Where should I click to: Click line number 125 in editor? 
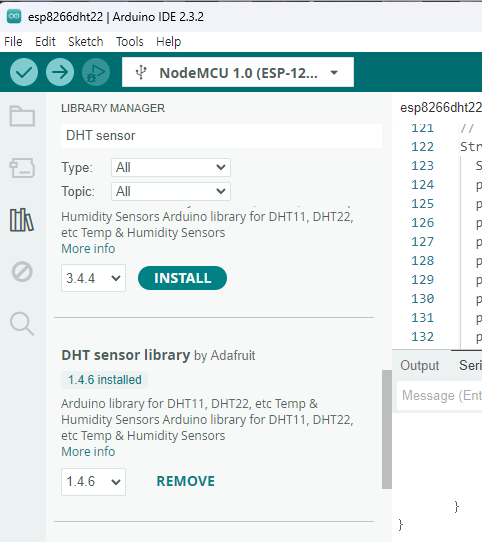423,204
